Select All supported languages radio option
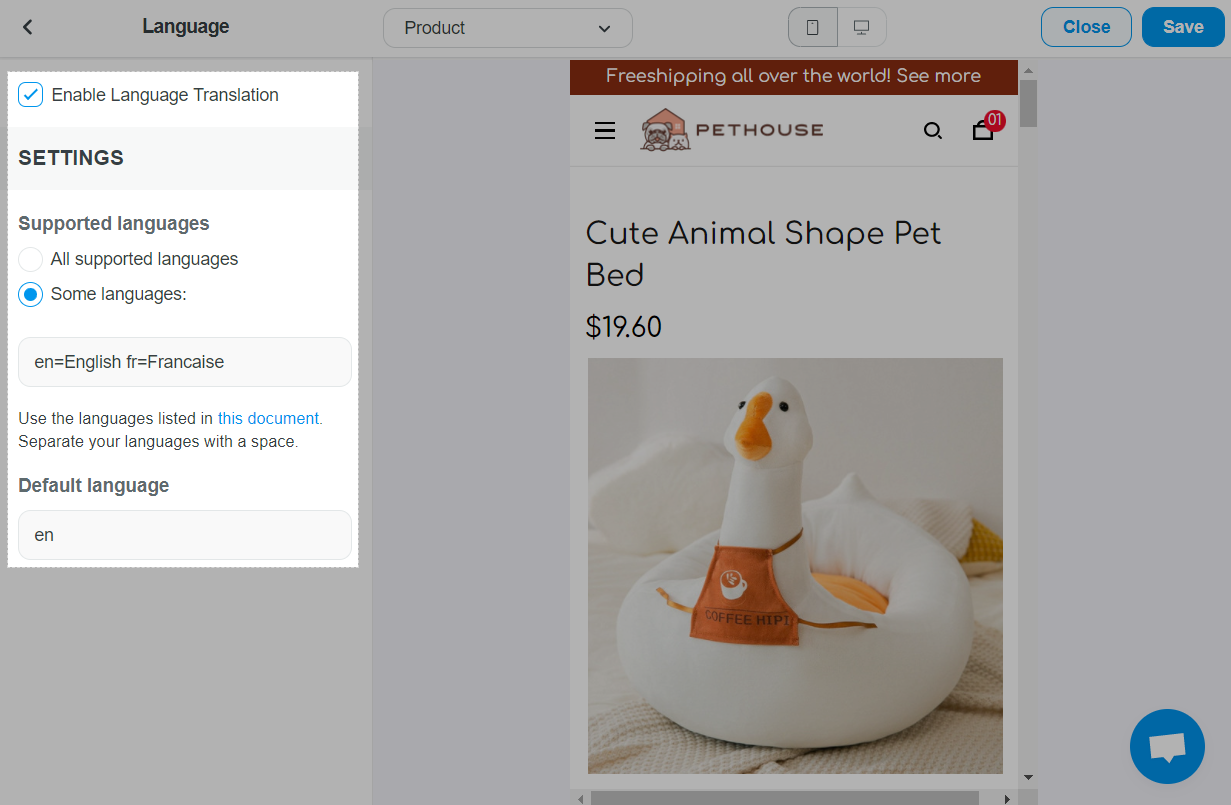This screenshot has width=1231, height=805. [x=31, y=260]
